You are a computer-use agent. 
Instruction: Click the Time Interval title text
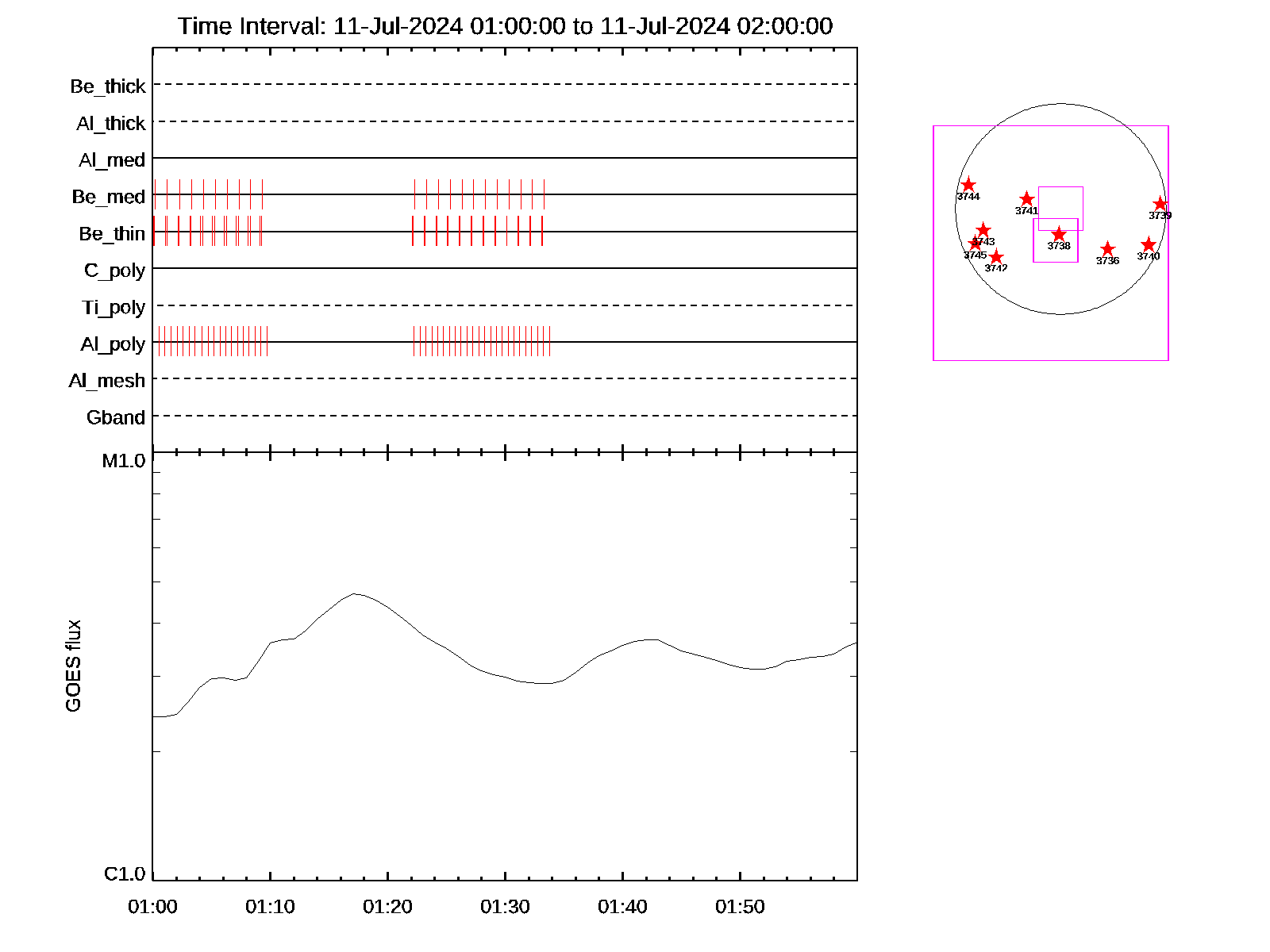[x=505, y=26]
